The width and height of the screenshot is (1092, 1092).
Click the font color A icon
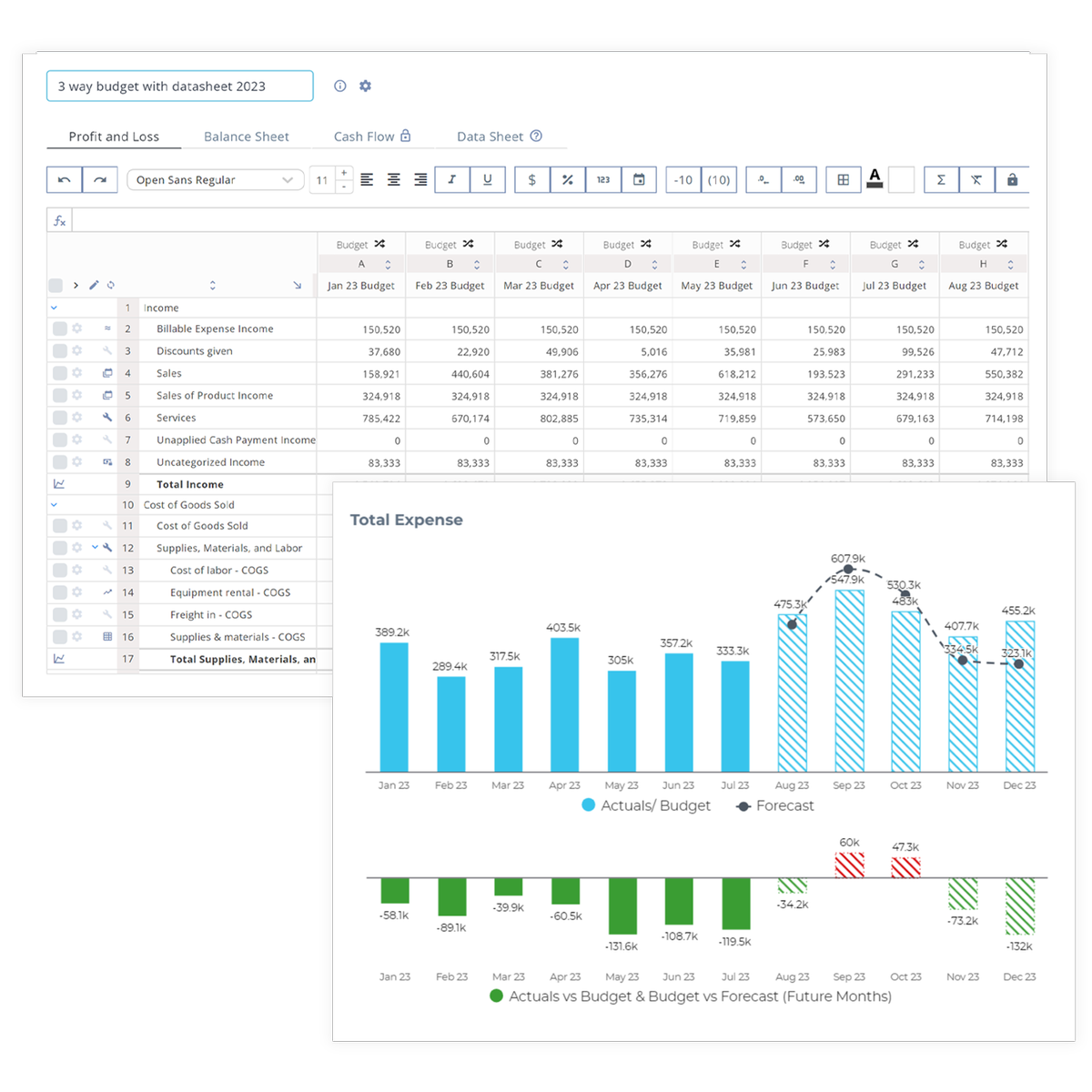pos(875,178)
